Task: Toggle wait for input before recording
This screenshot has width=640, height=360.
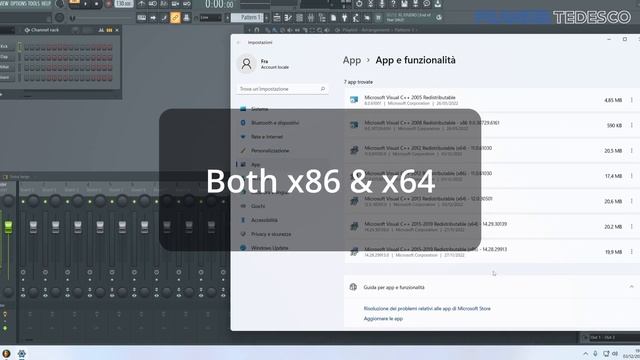Action: click(152, 4)
